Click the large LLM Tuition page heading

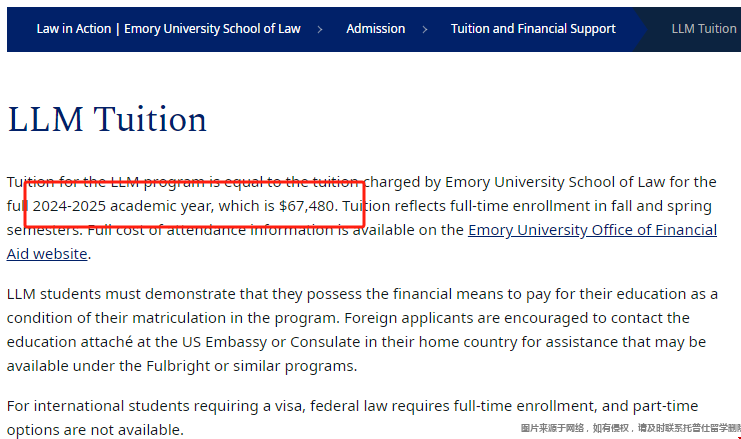click(x=107, y=119)
